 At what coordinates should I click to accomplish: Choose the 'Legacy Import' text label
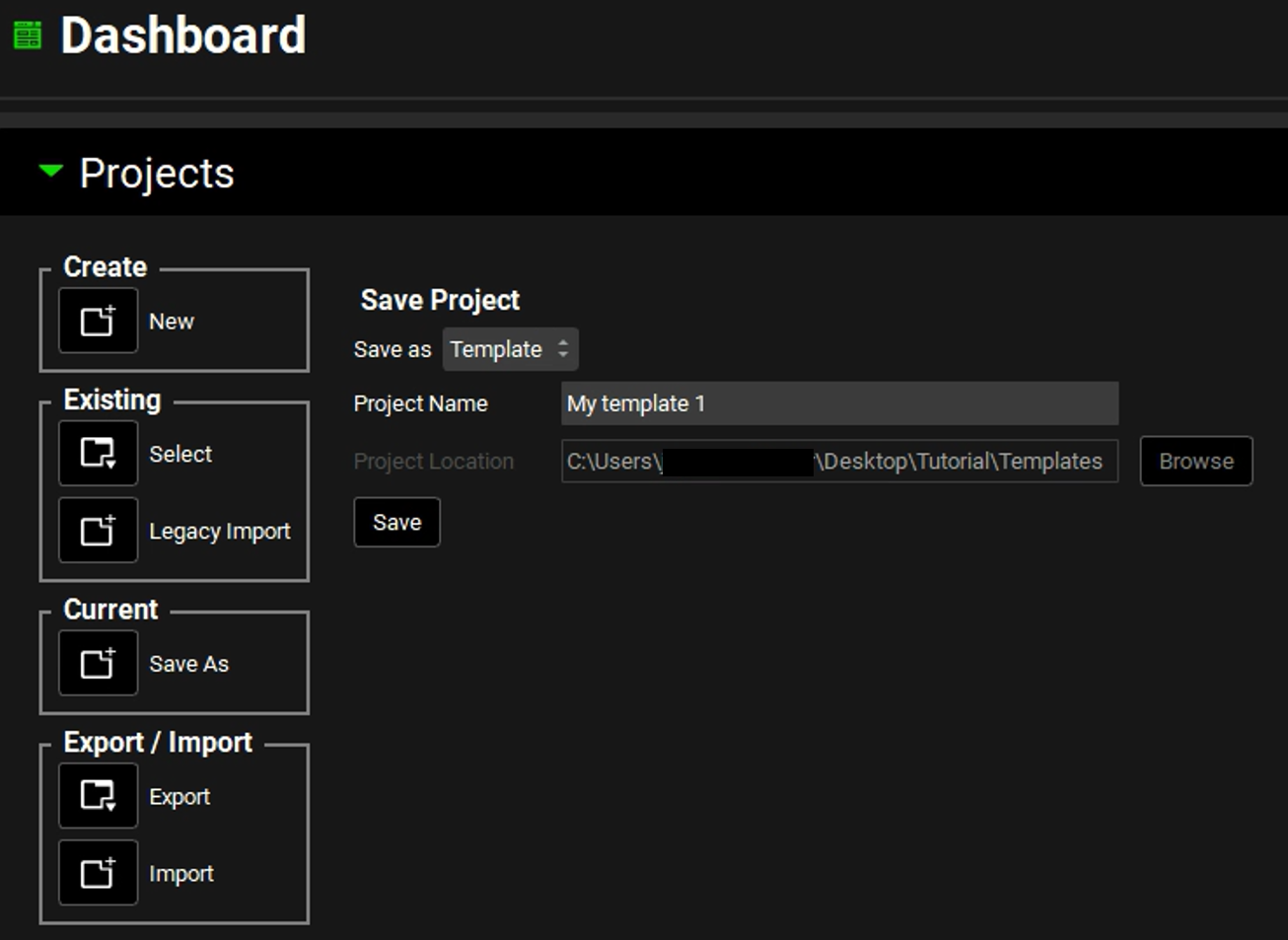click(x=220, y=532)
